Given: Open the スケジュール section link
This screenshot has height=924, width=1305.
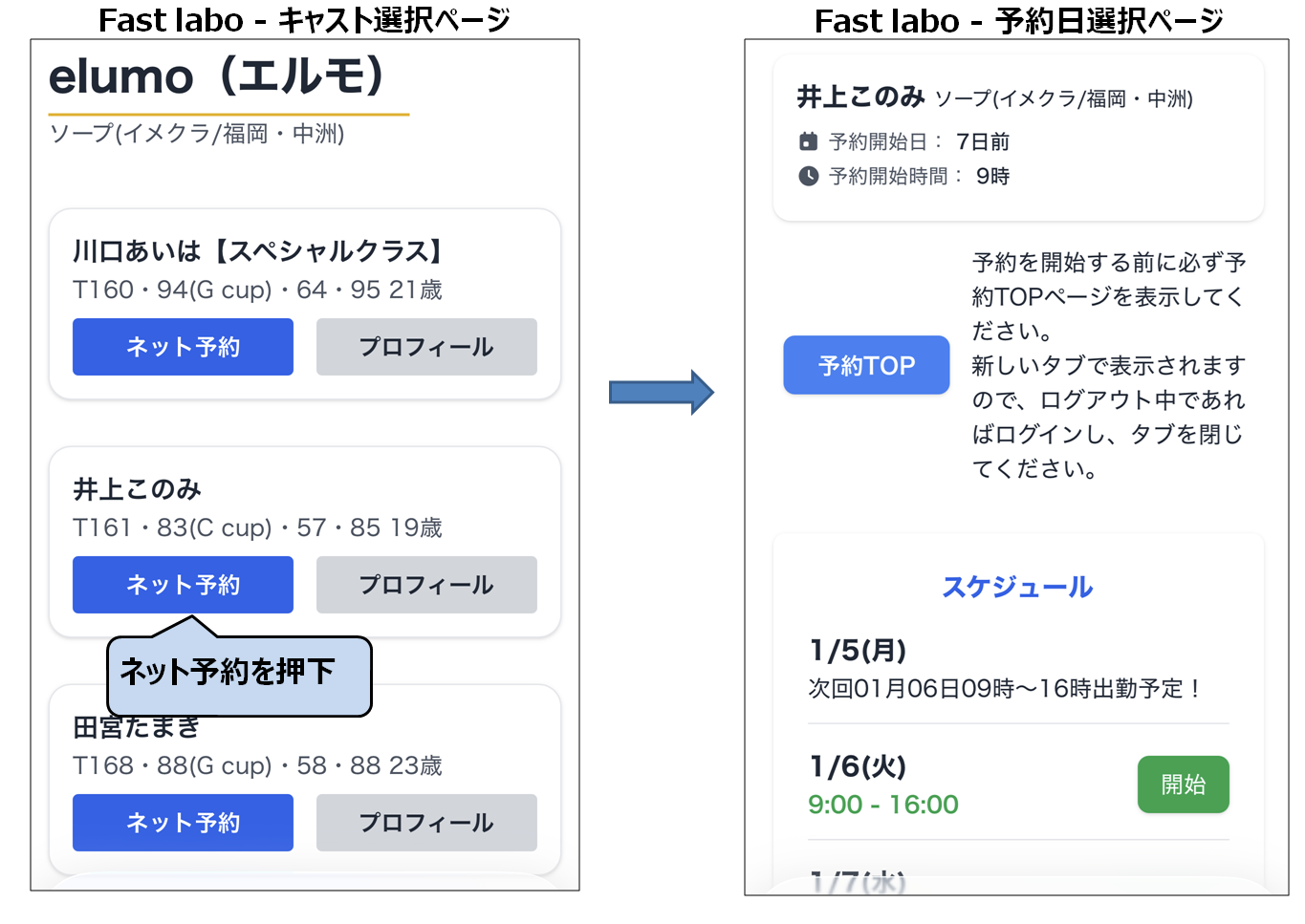Looking at the screenshot, I should (x=1017, y=588).
